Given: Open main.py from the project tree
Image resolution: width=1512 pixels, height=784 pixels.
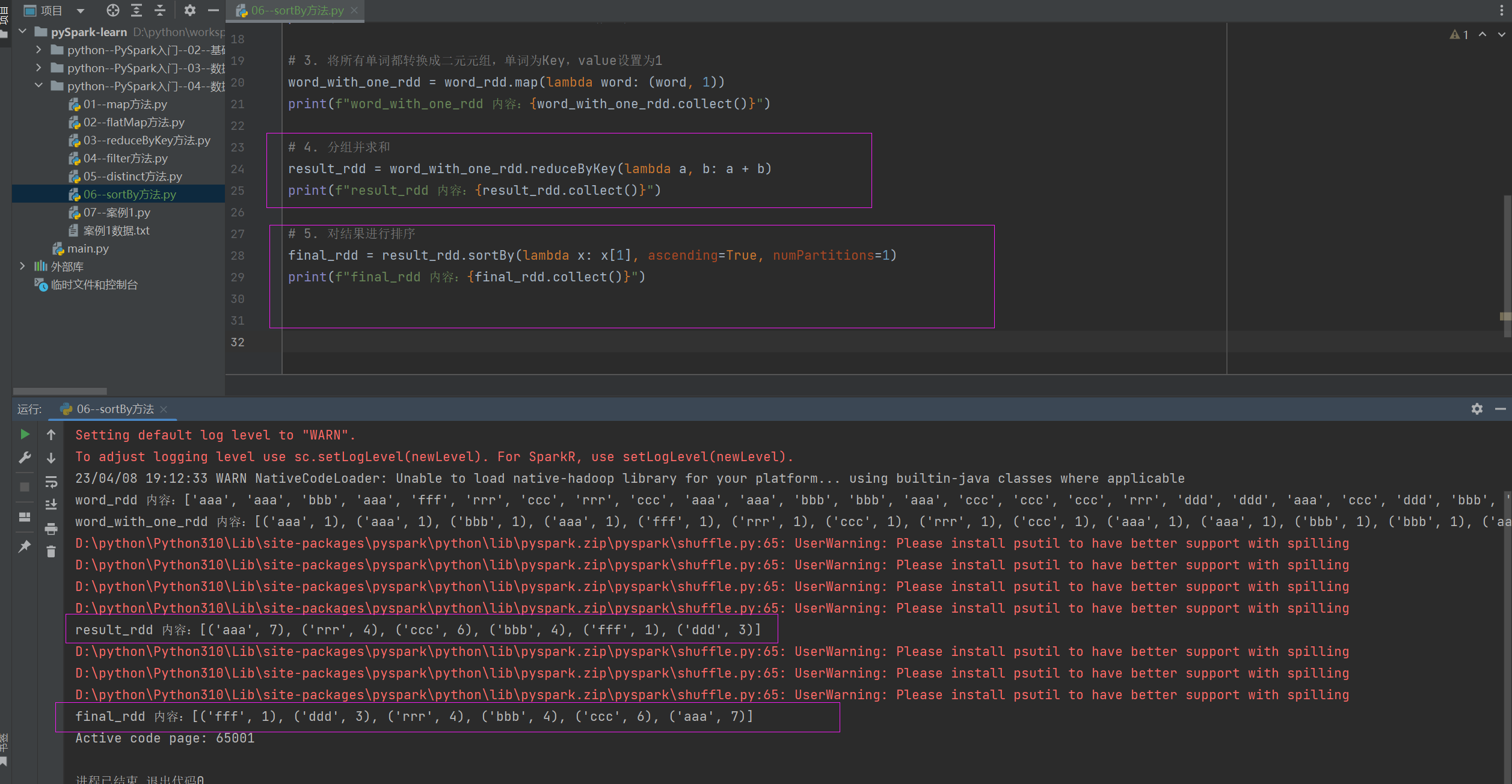Looking at the screenshot, I should [x=88, y=248].
